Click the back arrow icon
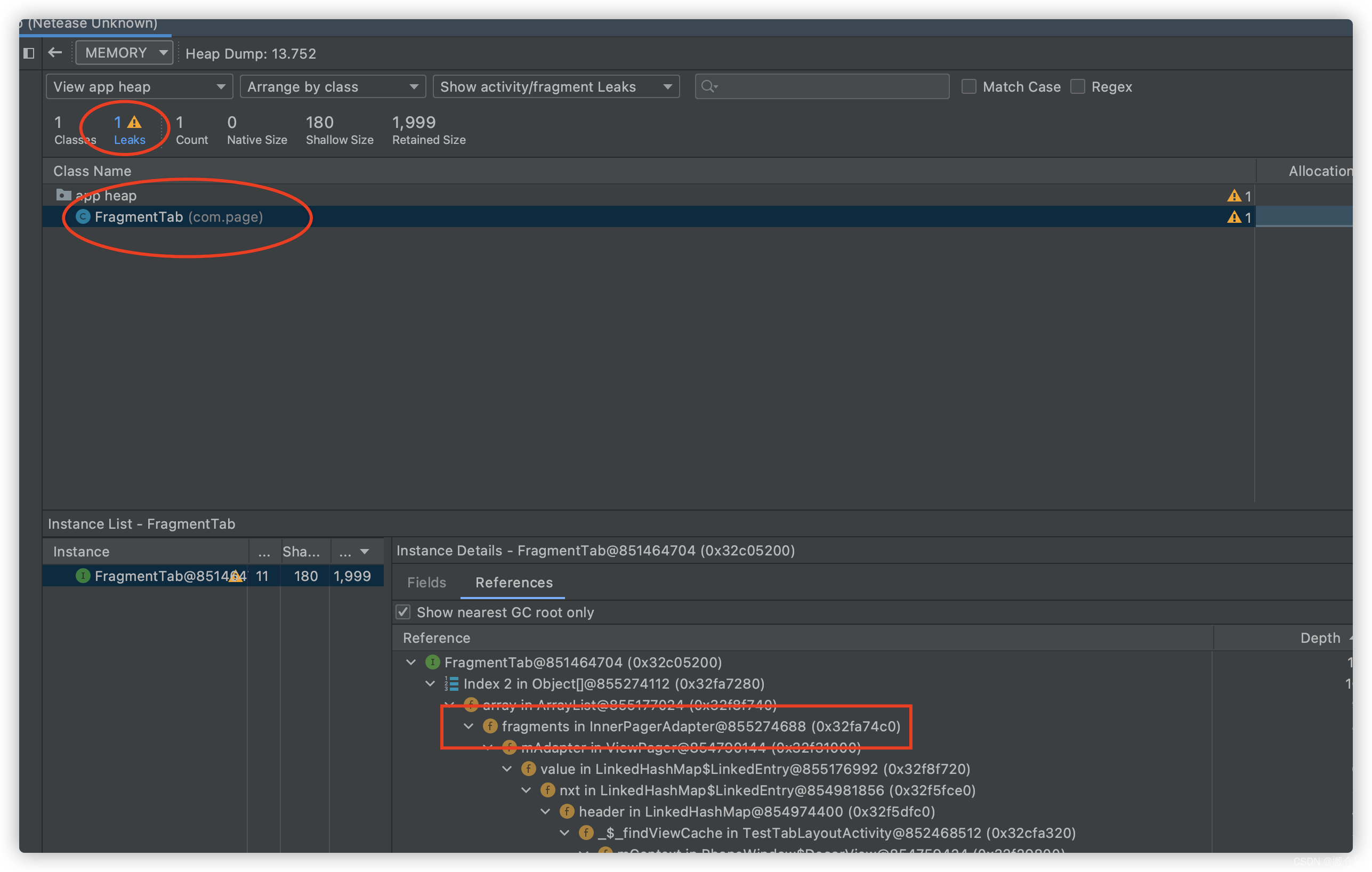The height and width of the screenshot is (872, 1372). pos(55,52)
